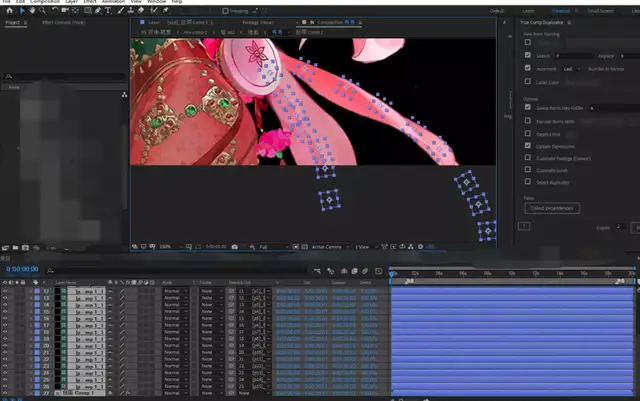Click the show channel color icon
Image resolution: width=640 pixels, height=401 pixels.
(x=252, y=247)
